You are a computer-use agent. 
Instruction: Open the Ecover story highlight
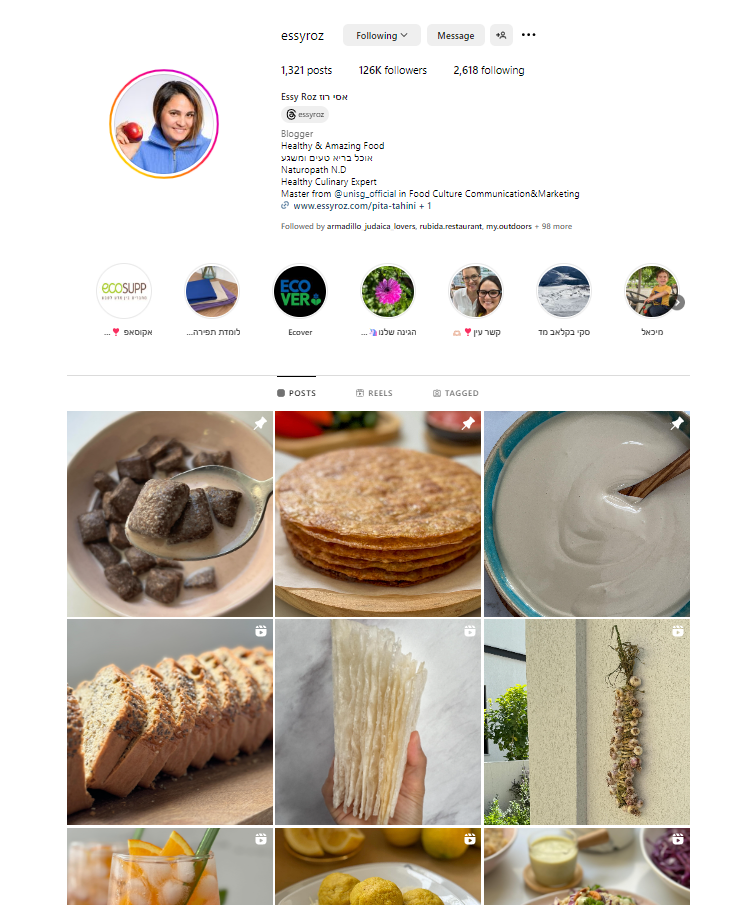click(300, 291)
